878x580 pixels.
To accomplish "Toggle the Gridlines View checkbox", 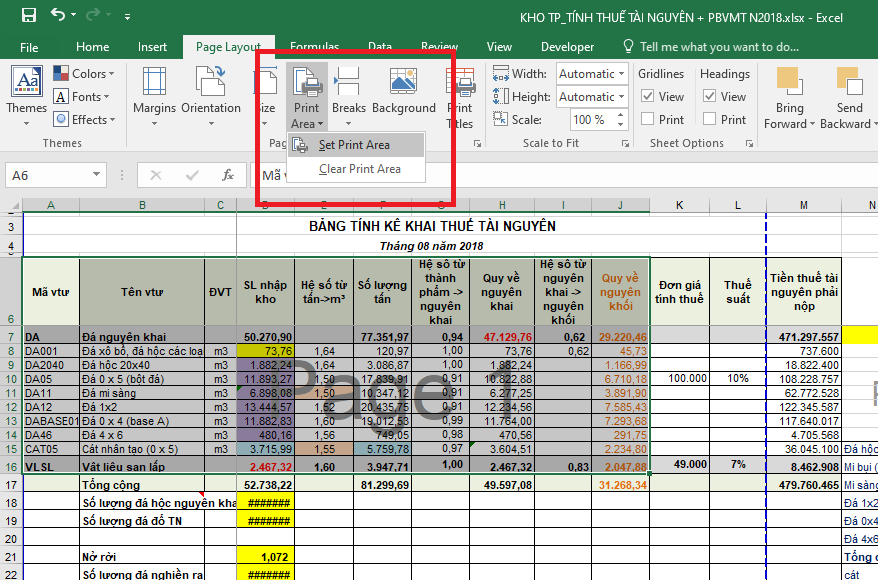I will (648, 97).
